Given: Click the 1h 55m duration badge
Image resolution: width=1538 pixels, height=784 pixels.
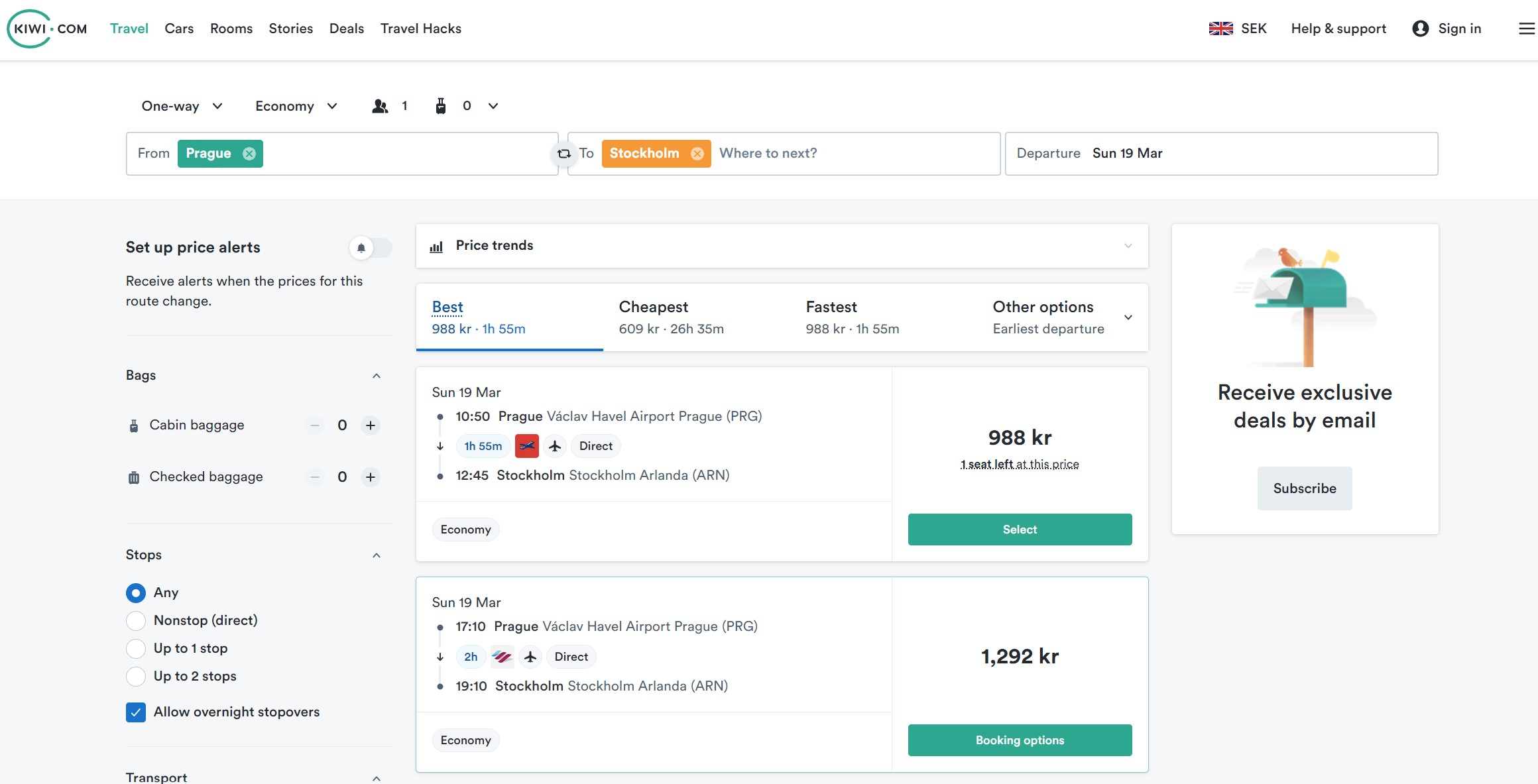Looking at the screenshot, I should (483, 446).
